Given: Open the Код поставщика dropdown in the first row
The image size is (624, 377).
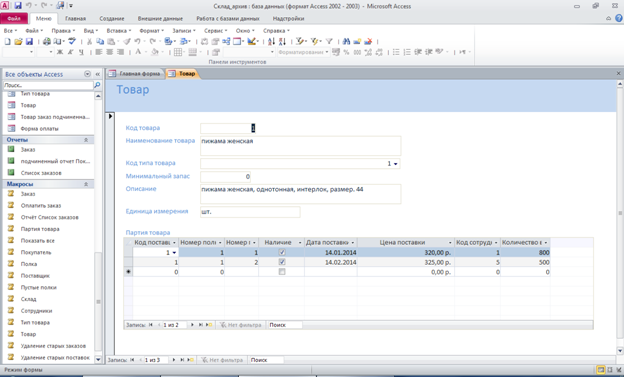Looking at the screenshot, I should tap(174, 252).
